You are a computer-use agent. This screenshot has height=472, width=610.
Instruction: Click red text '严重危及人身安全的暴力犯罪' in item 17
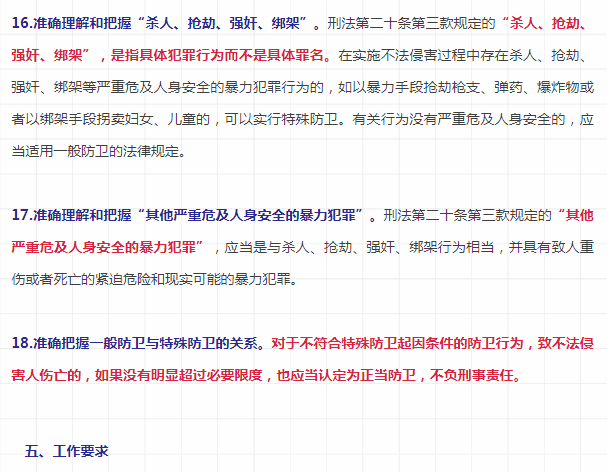click(103, 247)
